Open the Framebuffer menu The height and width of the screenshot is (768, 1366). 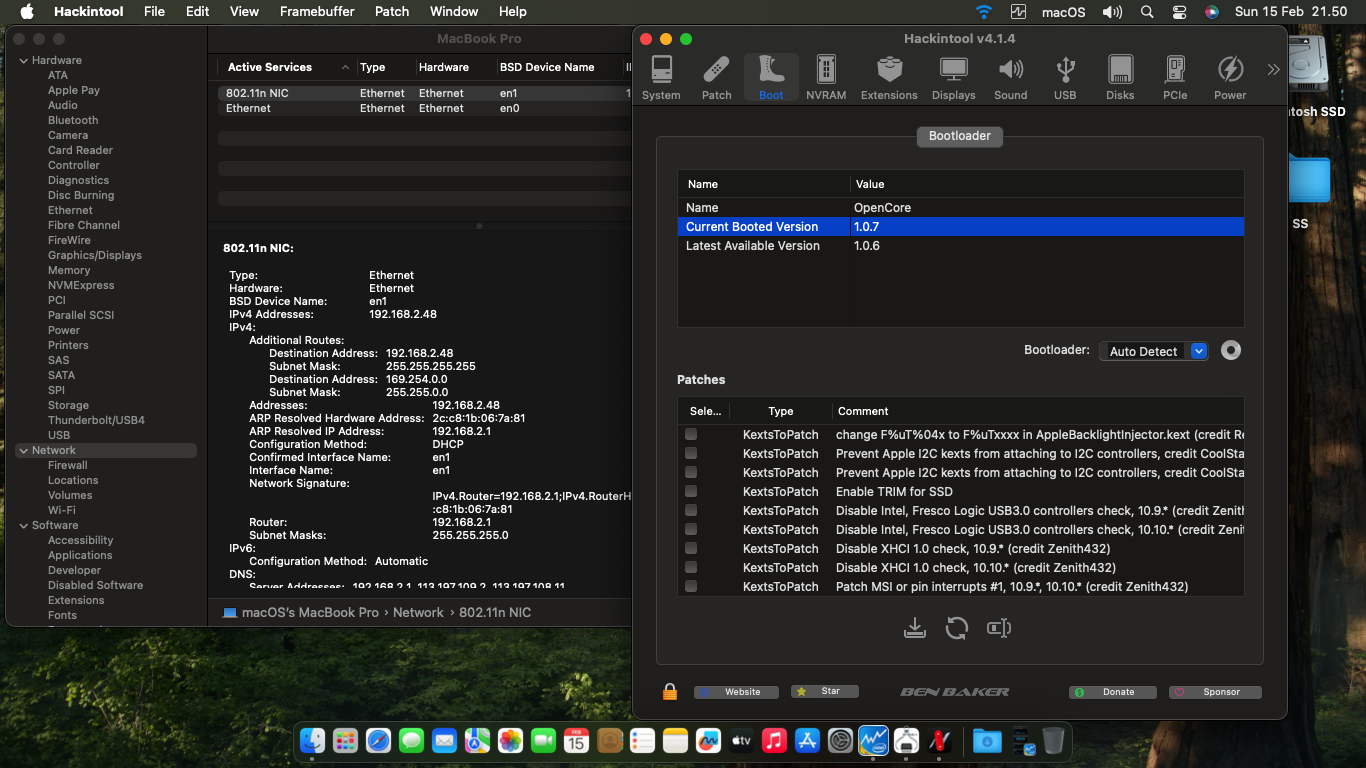tap(317, 12)
